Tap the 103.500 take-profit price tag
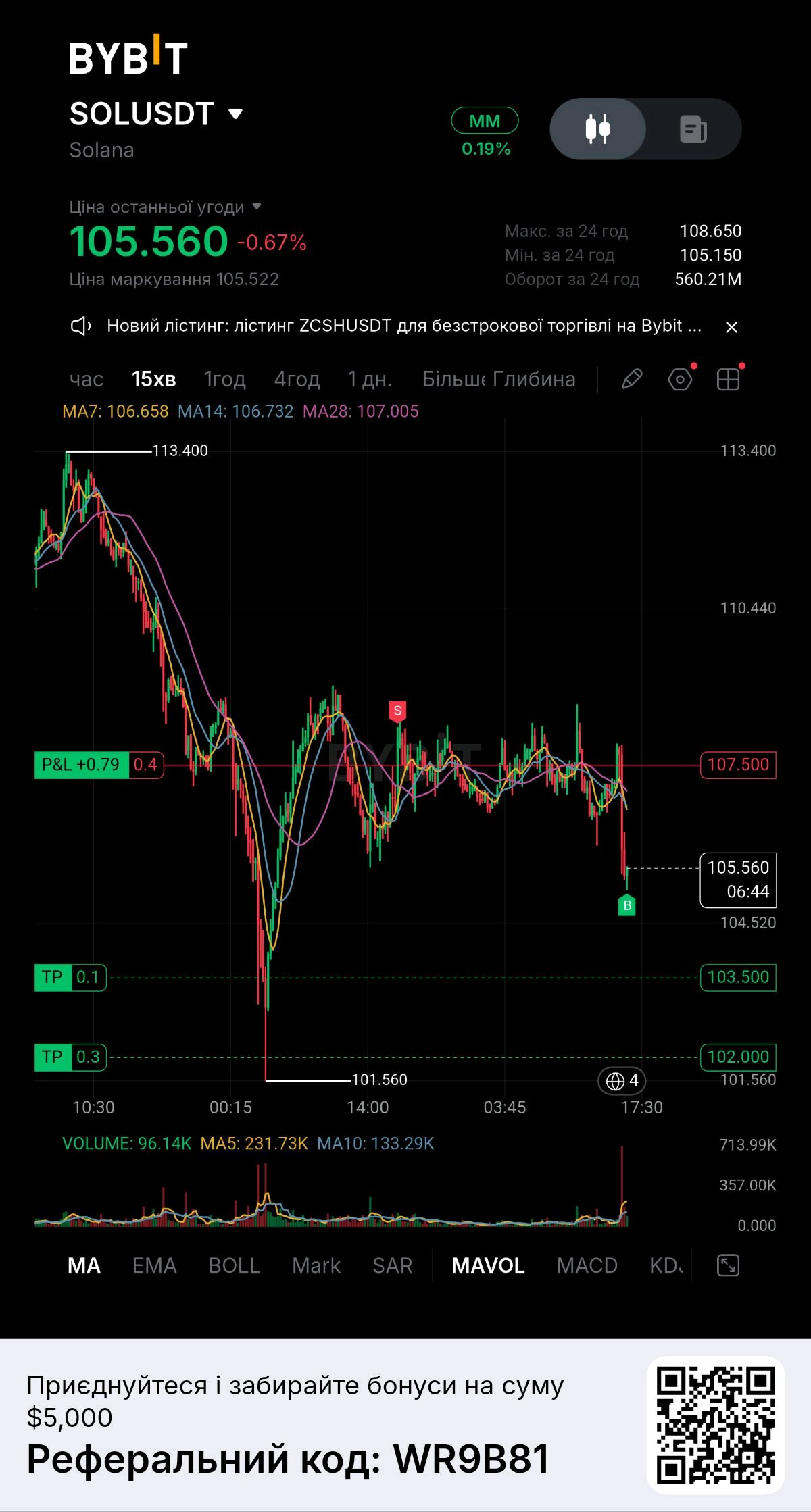The image size is (811, 1512). (x=738, y=977)
